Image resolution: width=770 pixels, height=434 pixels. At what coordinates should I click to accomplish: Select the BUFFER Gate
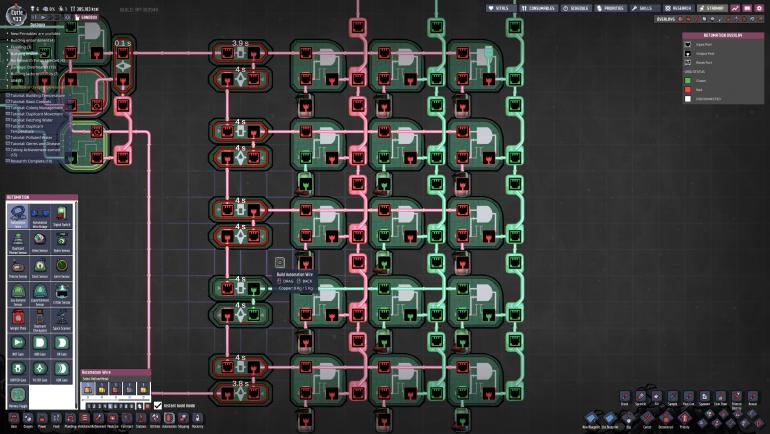coord(18,371)
